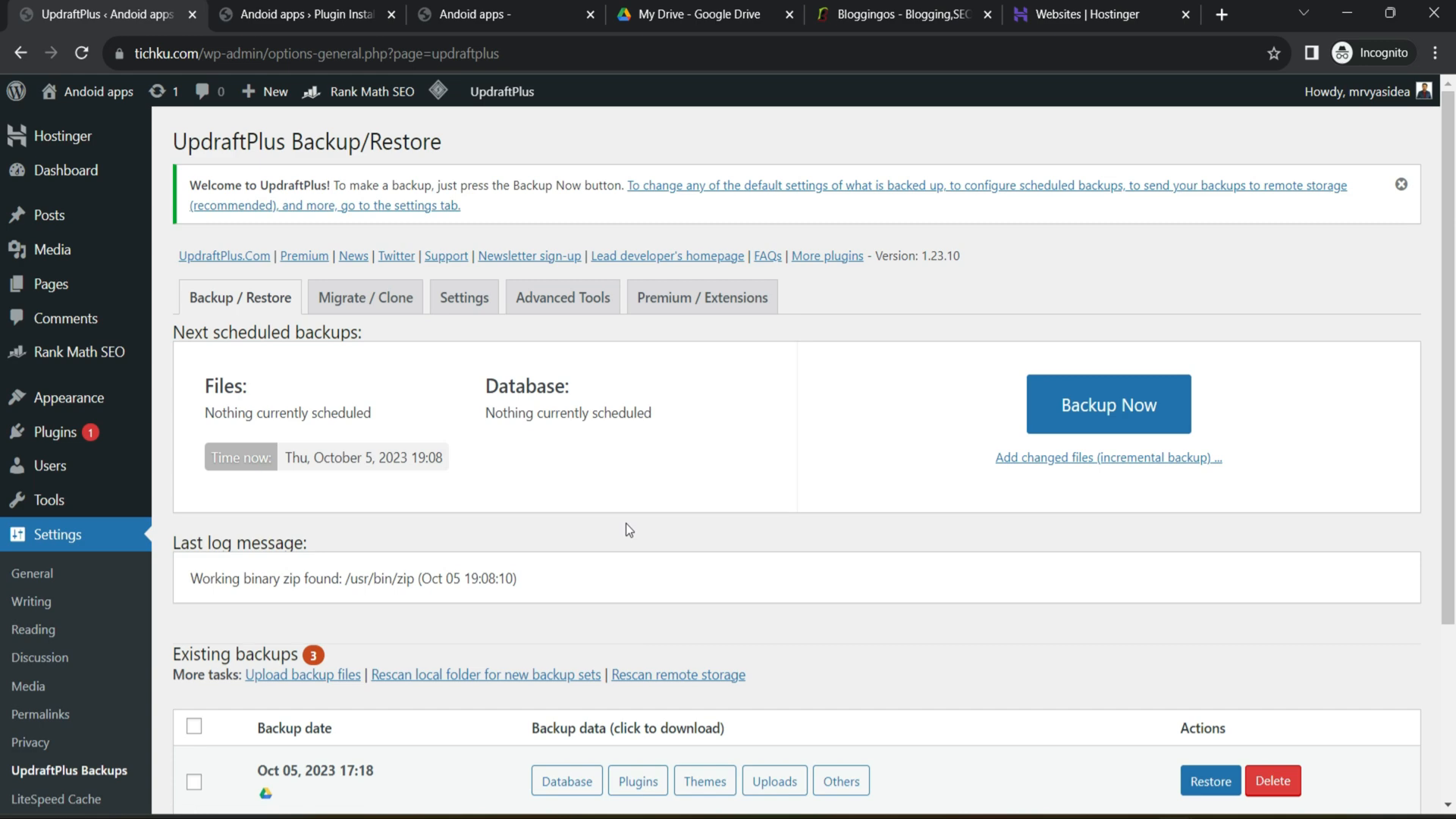This screenshot has width=1456, height=819.
Task: Download the Others backup data
Action: (x=841, y=781)
